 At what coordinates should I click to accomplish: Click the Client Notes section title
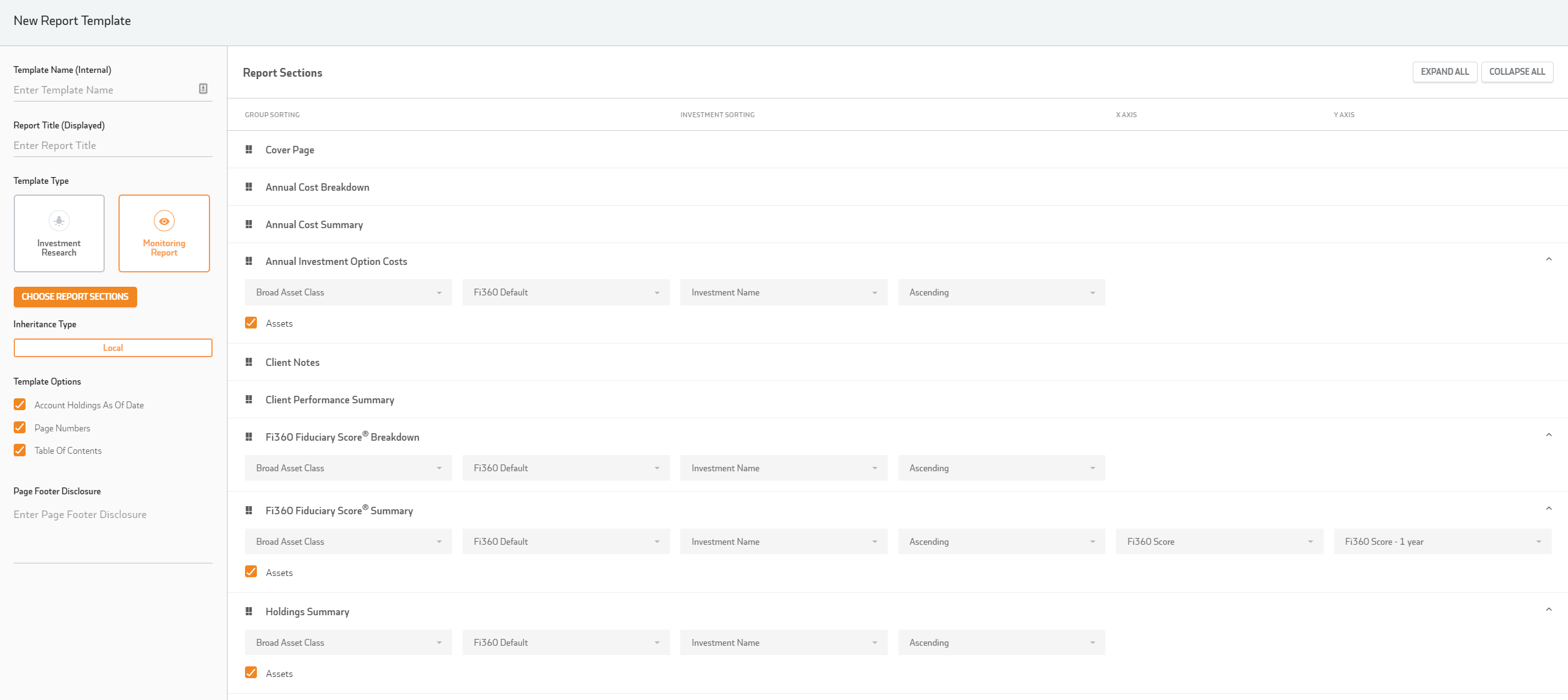pos(292,363)
